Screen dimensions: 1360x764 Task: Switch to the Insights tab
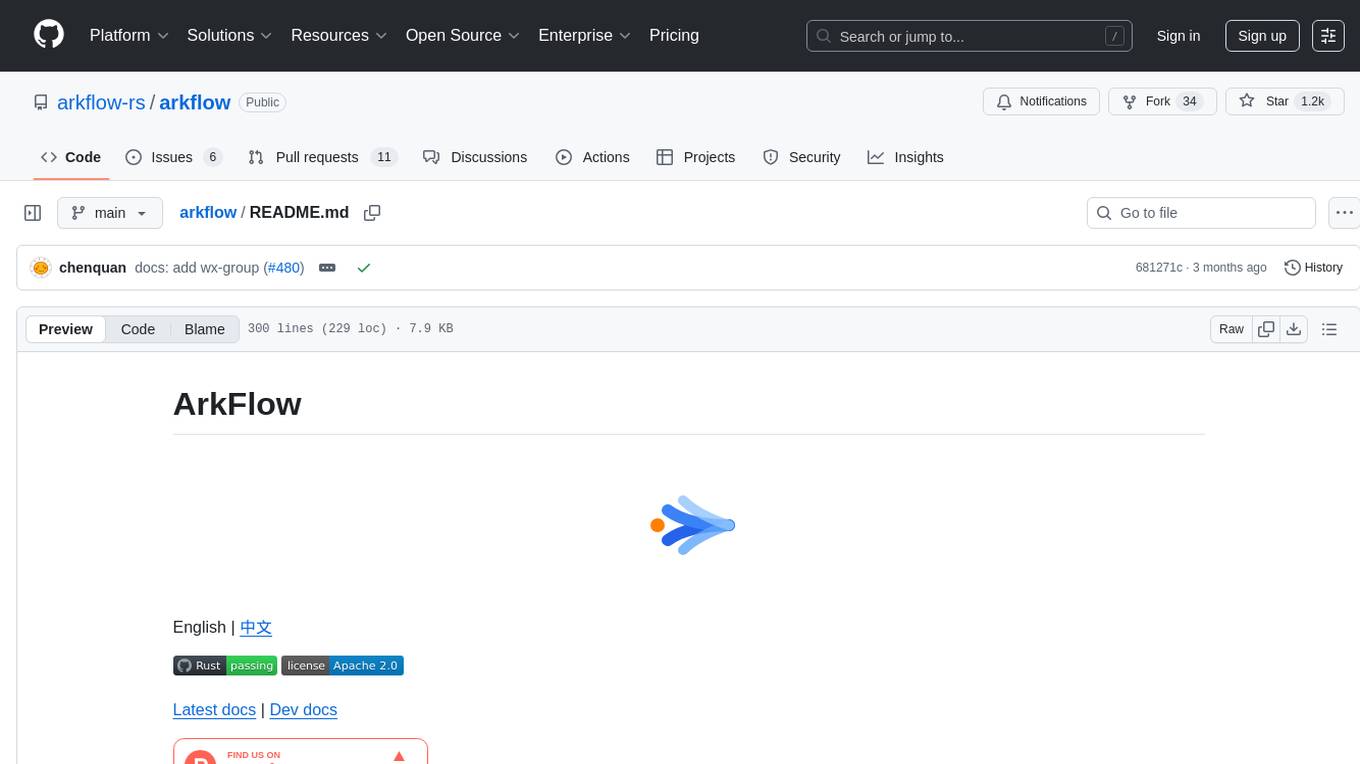click(905, 157)
